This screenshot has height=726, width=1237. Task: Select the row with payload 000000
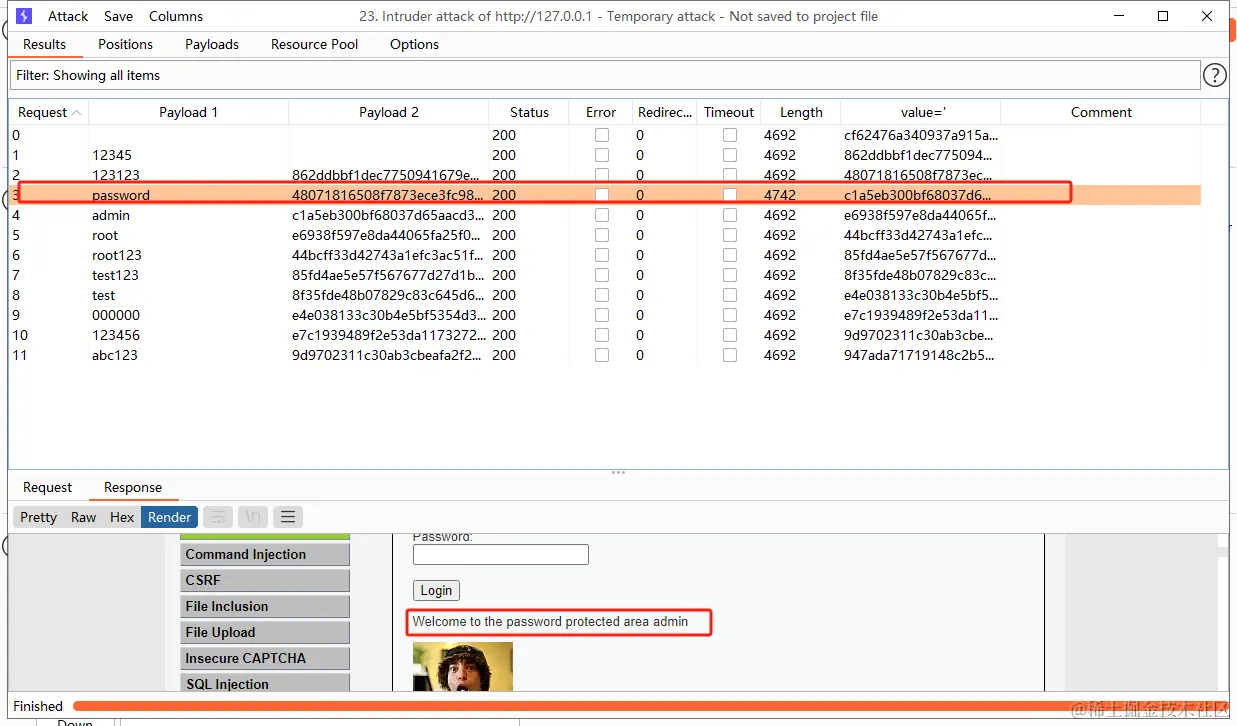point(605,315)
